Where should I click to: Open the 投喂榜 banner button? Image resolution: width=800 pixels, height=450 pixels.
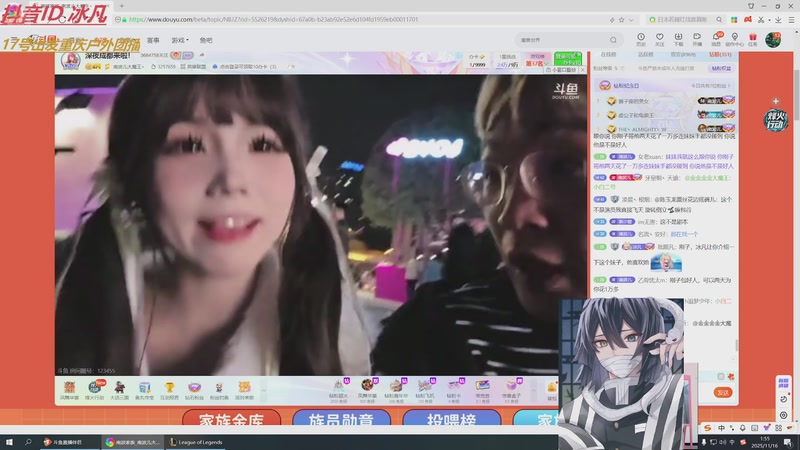click(x=452, y=417)
